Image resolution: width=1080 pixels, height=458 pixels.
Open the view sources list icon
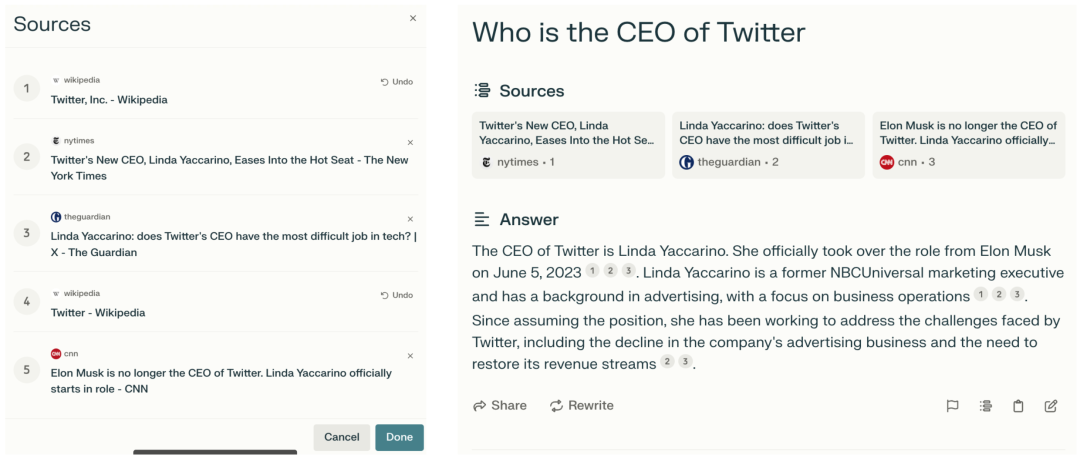point(985,406)
